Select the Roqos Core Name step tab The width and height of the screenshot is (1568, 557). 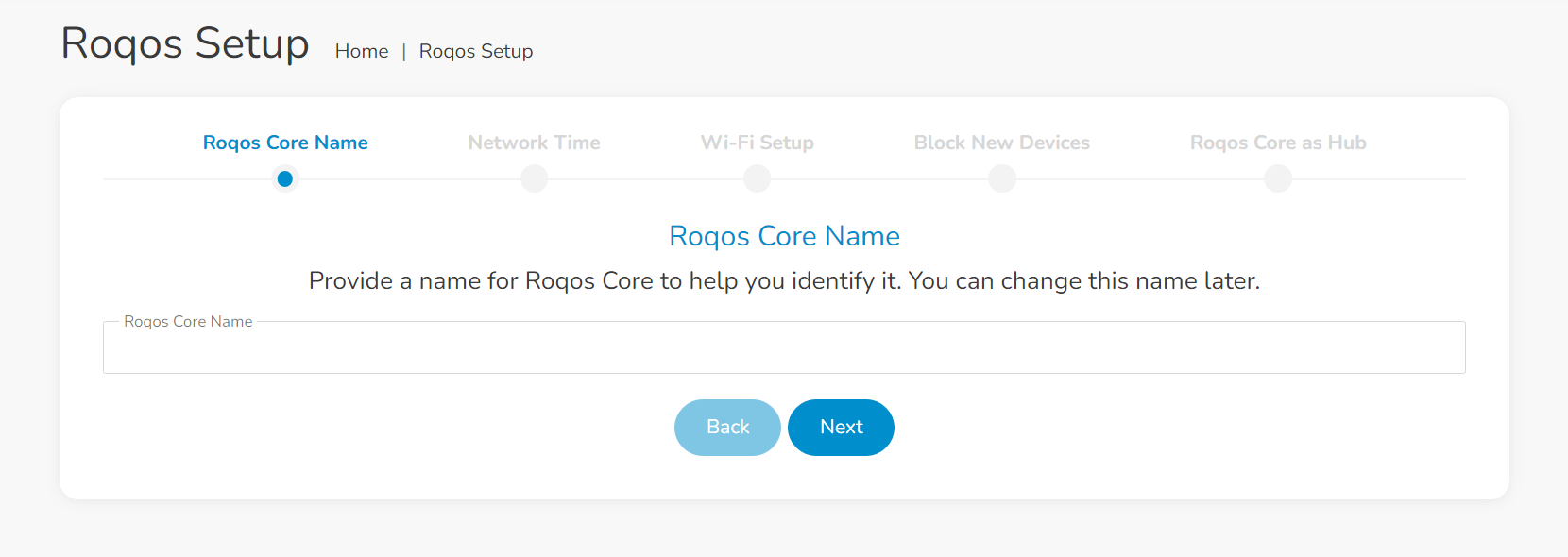pos(285,143)
